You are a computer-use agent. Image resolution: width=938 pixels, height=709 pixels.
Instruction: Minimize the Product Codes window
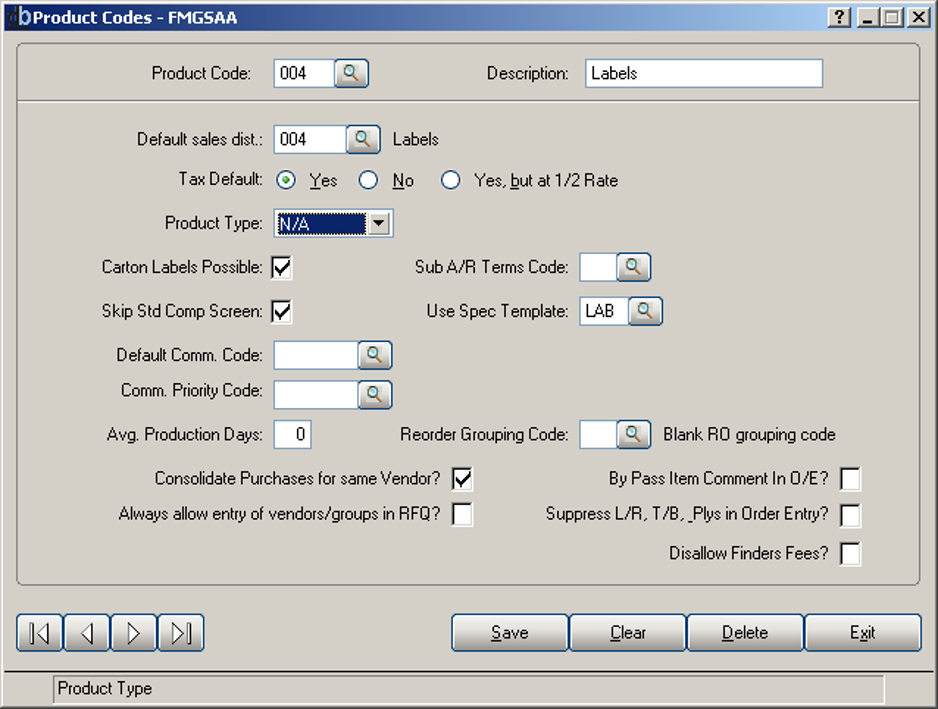click(868, 17)
